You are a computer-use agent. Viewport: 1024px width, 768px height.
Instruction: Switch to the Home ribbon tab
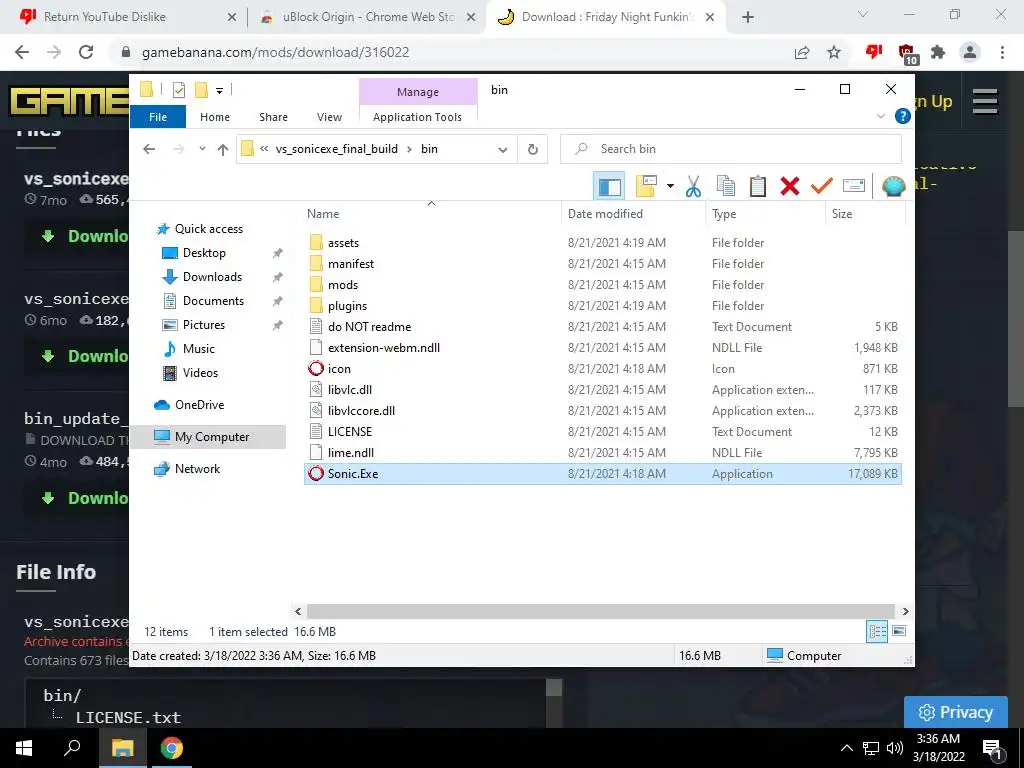tap(215, 117)
